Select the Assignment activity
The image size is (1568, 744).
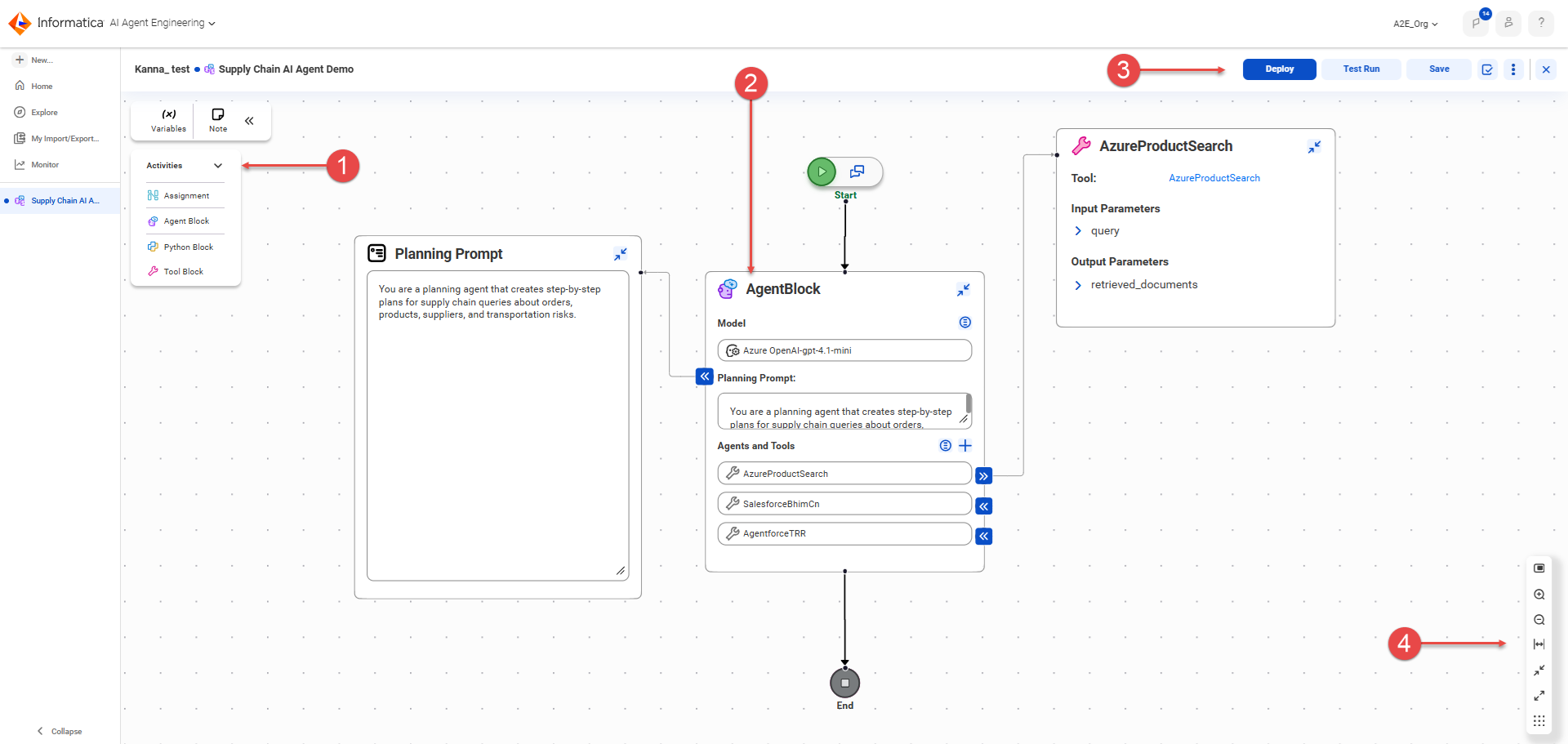click(185, 196)
